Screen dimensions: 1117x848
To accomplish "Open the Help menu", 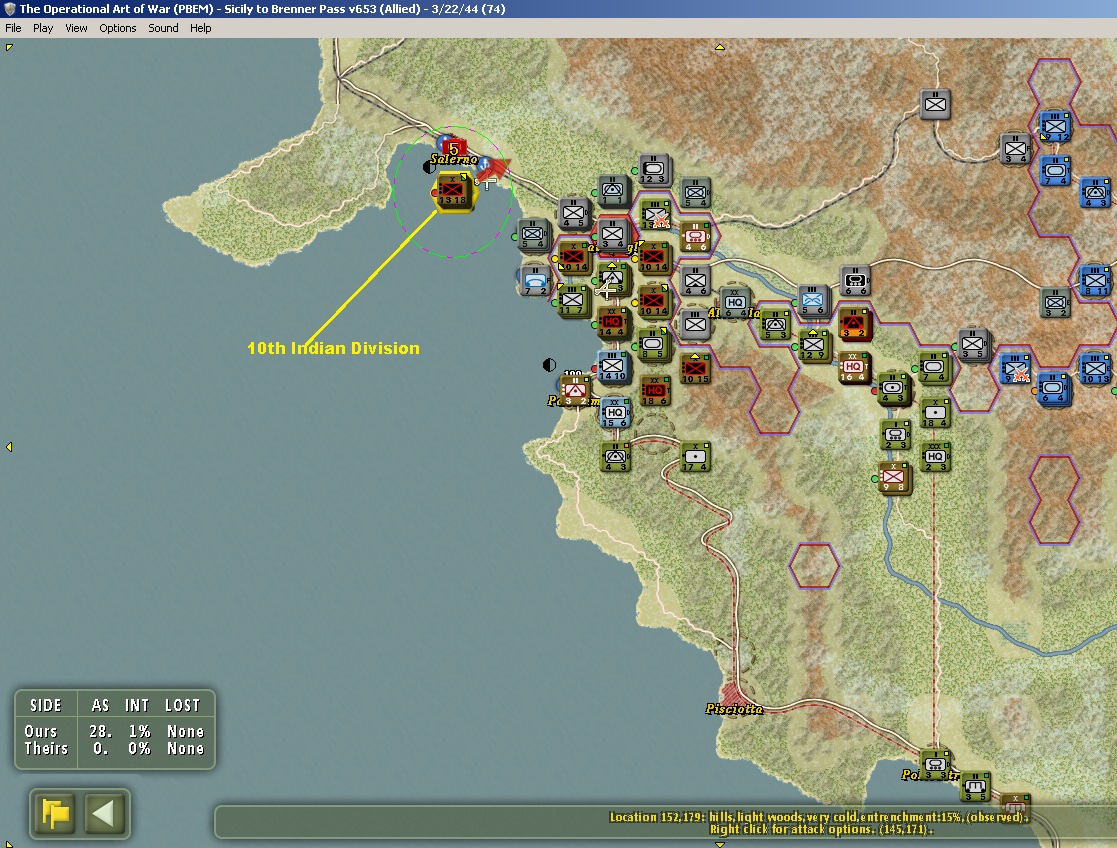I will 200,28.
